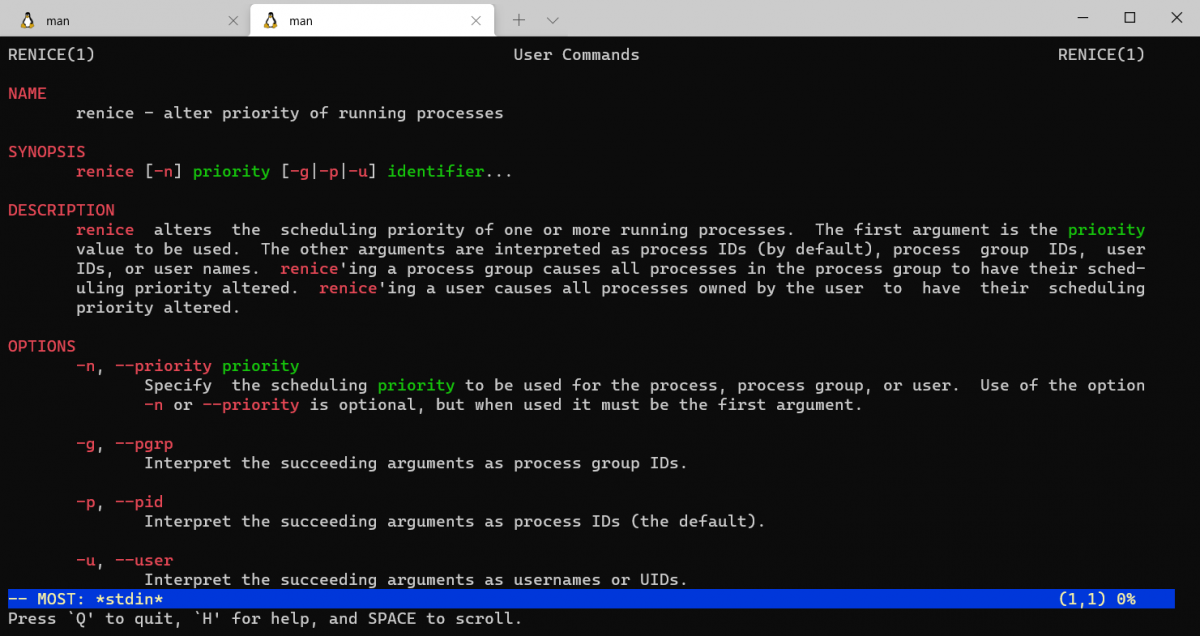Click the SYNOPSIS section heading
This screenshot has height=636, width=1200.
(47, 152)
